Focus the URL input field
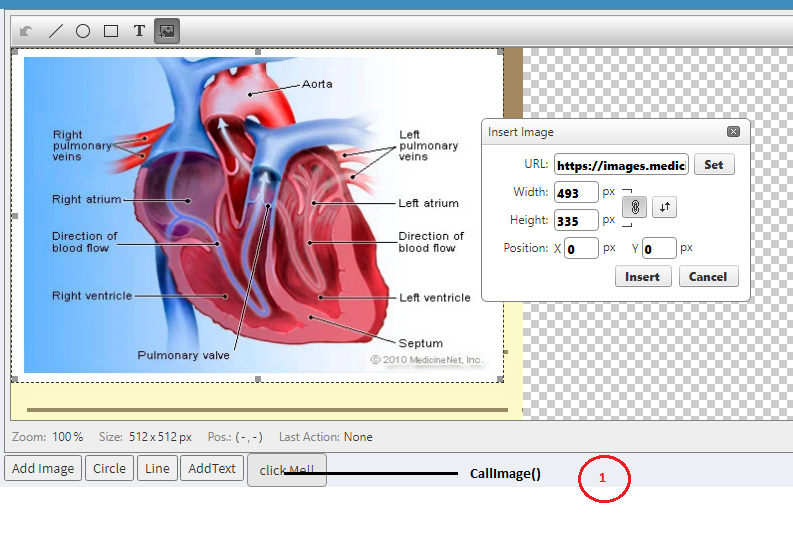The image size is (793, 549). pos(621,165)
